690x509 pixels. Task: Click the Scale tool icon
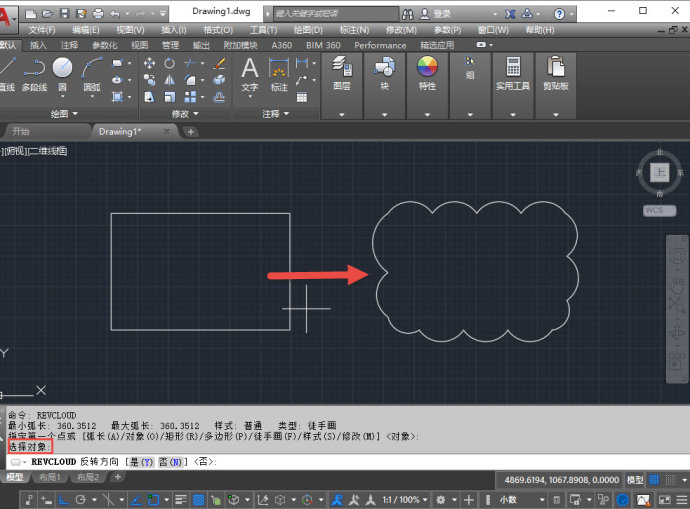pos(169,97)
